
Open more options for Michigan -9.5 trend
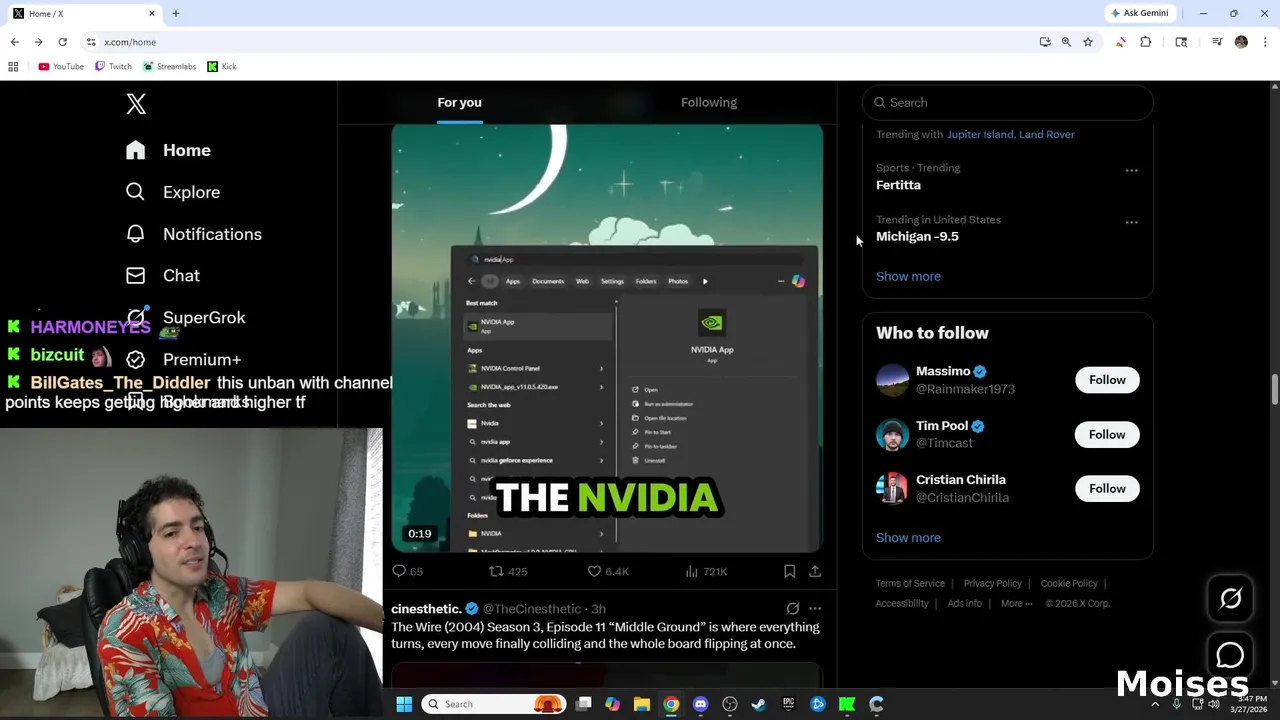point(1131,222)
